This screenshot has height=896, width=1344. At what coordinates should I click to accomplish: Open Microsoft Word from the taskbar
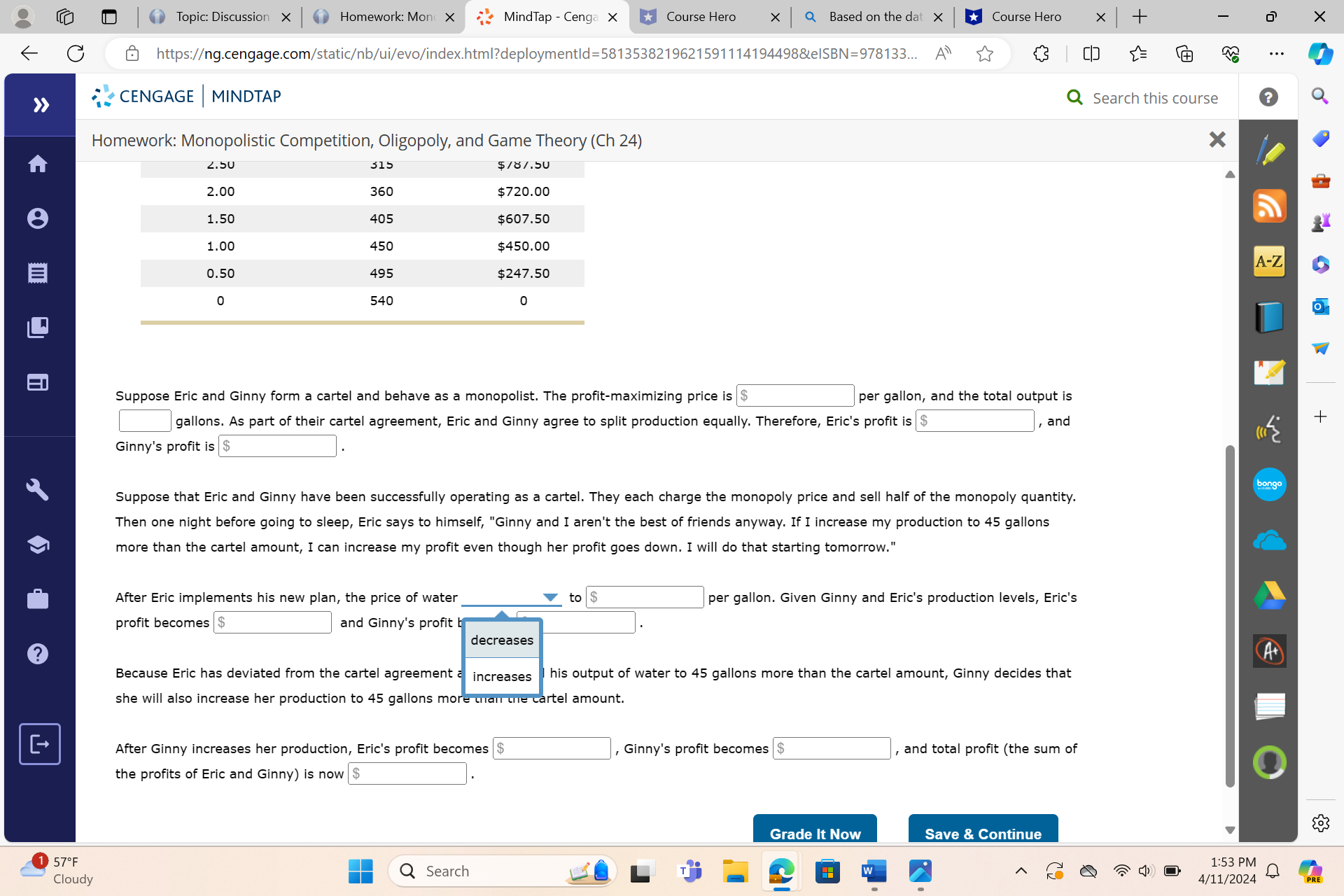(873, 871)
